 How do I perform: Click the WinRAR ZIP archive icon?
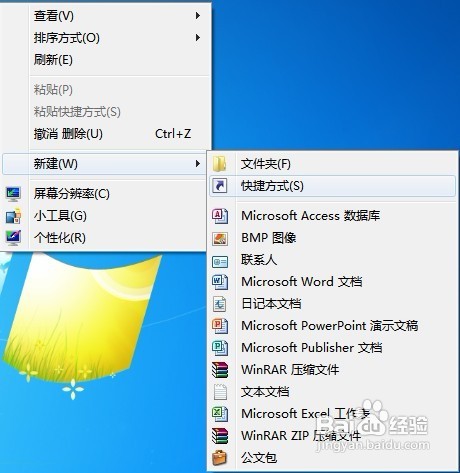(220, 436)
